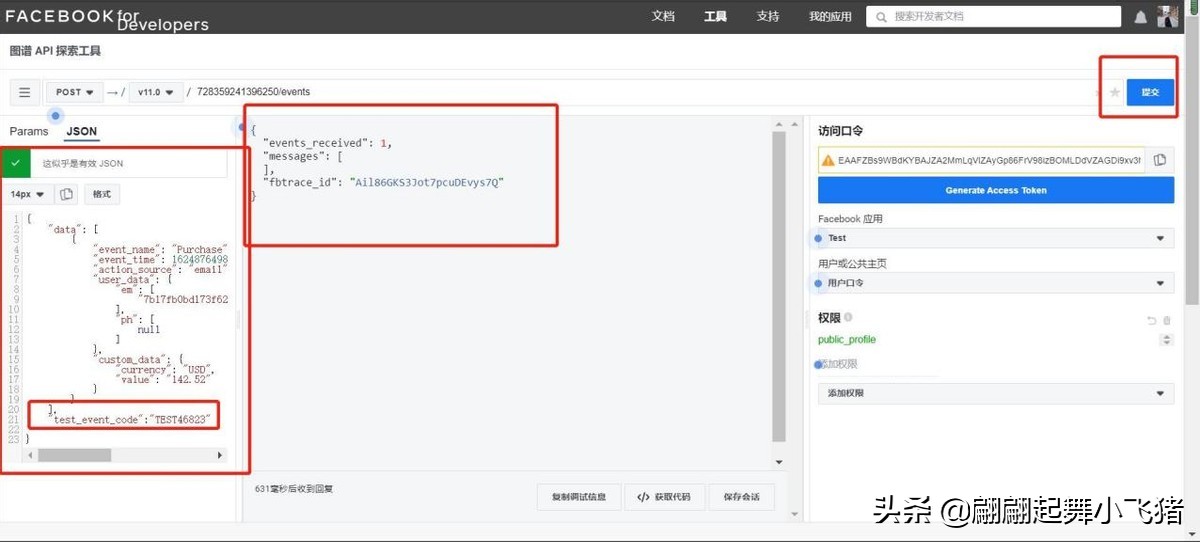The height and width of the screenshot is (542, 1200).
Task: Click the token warning triangle icon
Action: pos(828,160)
